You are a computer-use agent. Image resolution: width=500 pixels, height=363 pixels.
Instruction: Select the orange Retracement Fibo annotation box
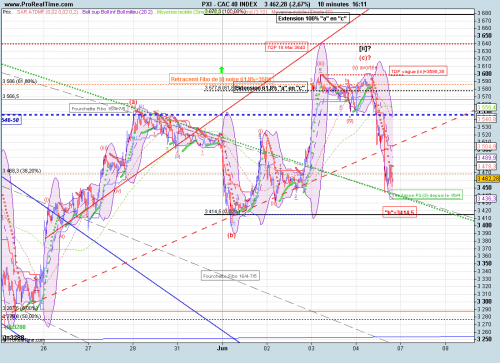[221, 79]
